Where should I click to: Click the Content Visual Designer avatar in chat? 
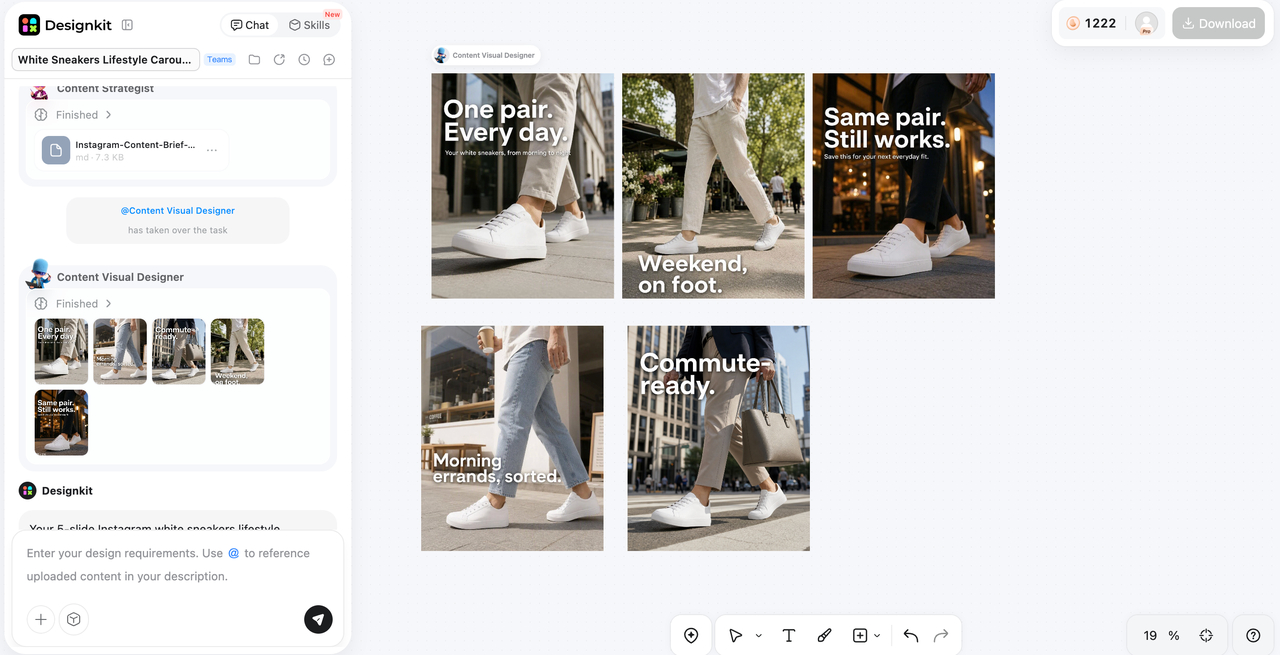point(38,273)
